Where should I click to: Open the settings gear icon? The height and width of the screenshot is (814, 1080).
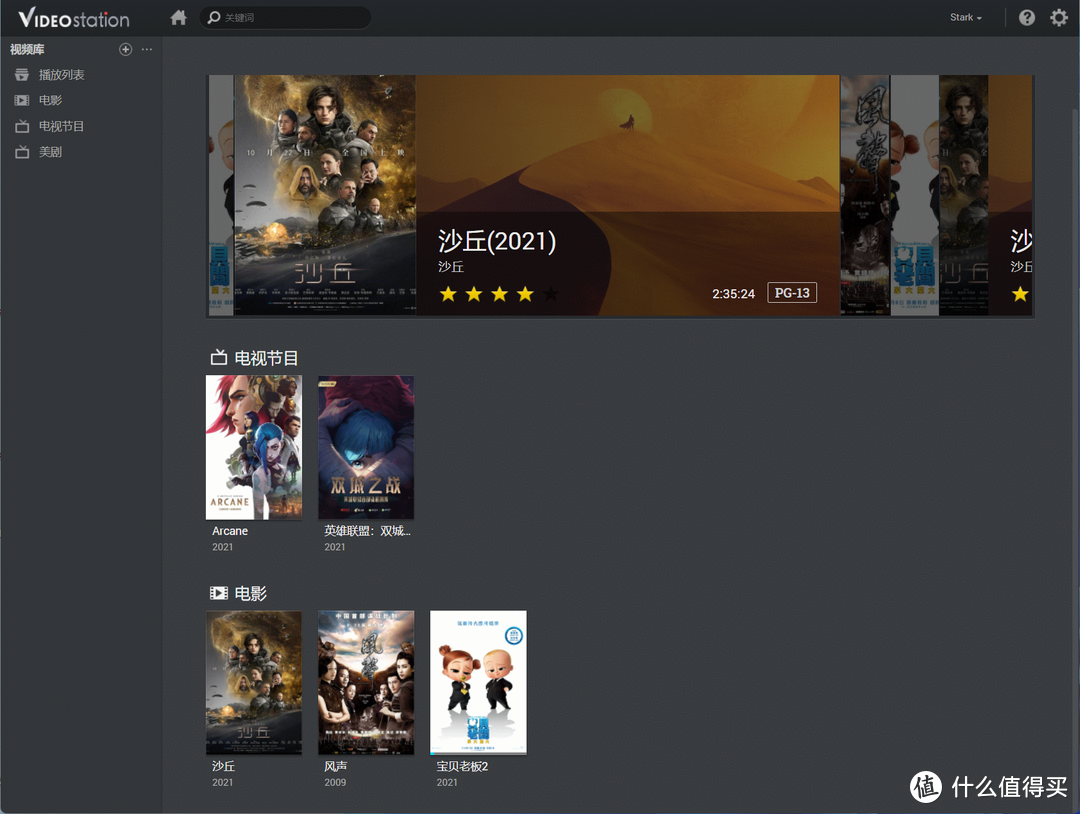point(1059,17)
